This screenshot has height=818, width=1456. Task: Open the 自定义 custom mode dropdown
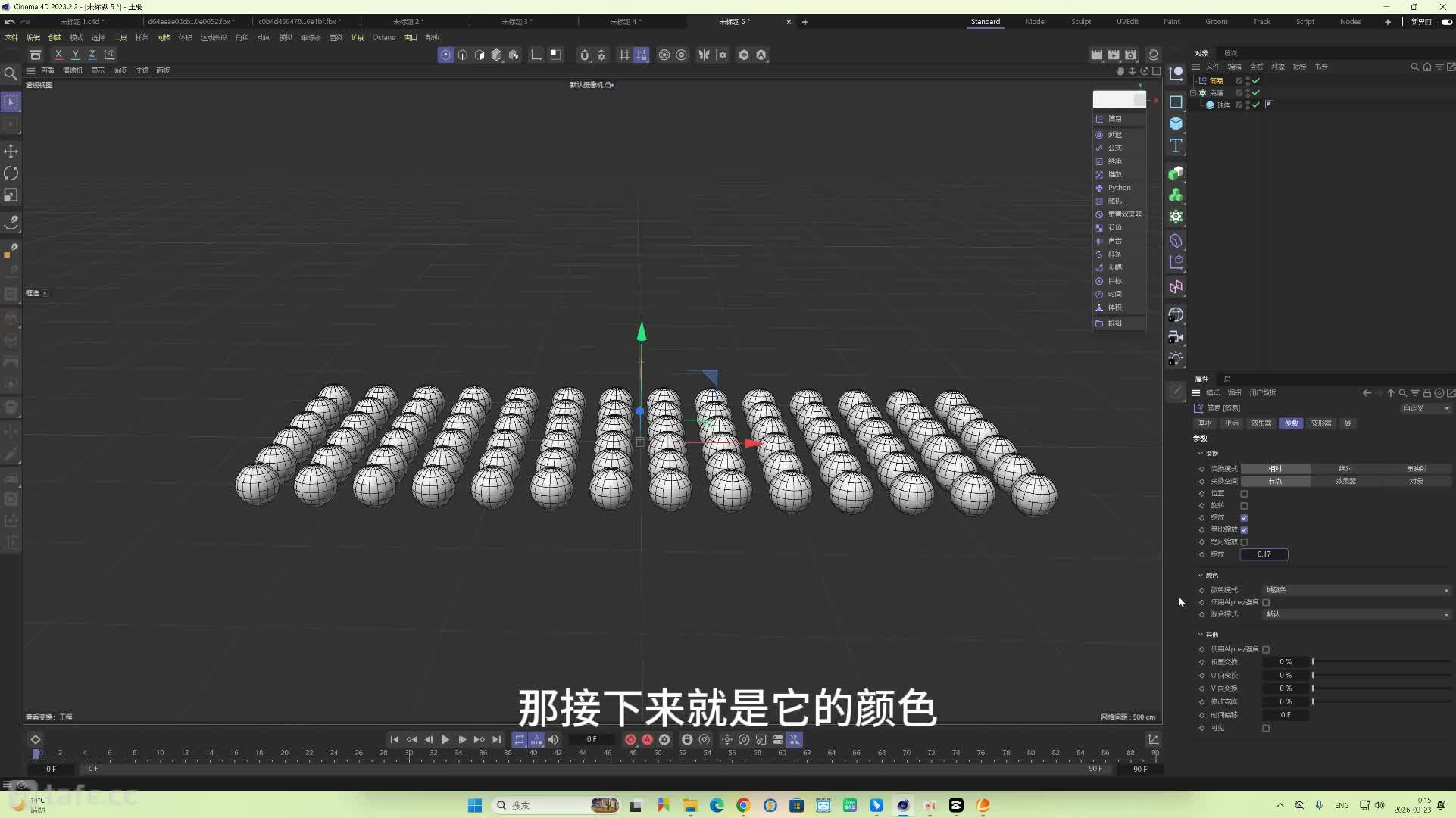(1426, 408)
